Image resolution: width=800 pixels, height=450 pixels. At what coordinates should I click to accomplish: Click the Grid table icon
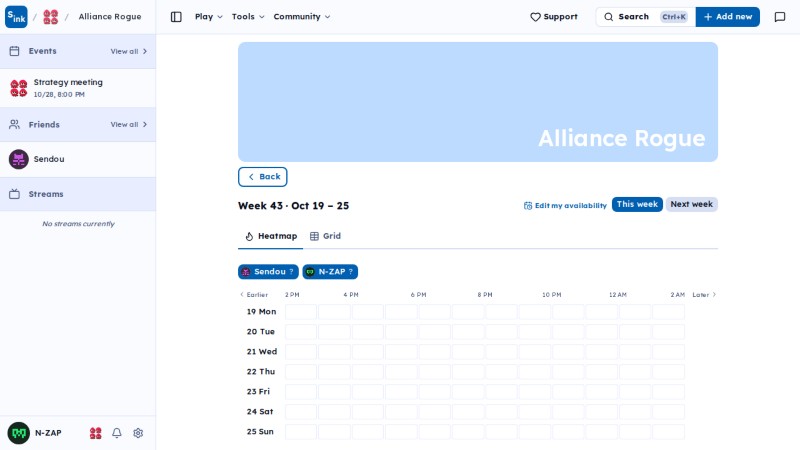314,236
